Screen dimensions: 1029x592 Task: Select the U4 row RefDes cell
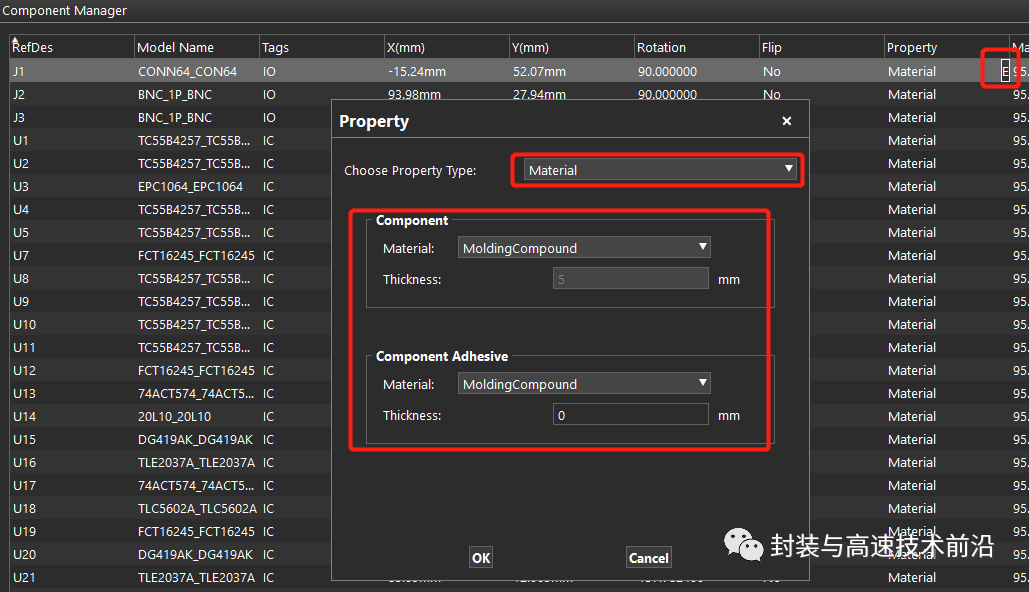click(72, 209)
